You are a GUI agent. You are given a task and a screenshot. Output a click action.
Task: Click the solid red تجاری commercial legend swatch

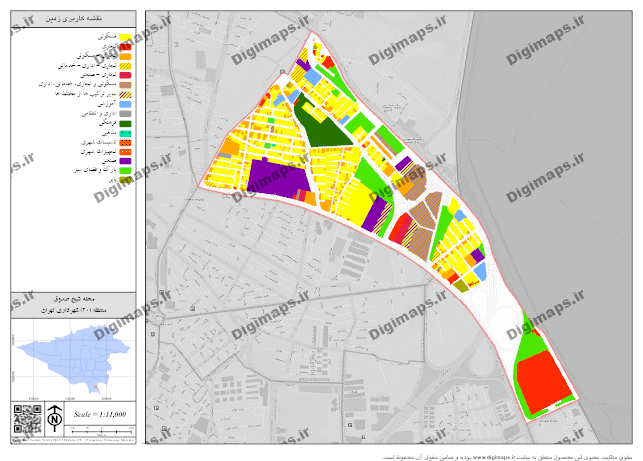coord(125,47)
